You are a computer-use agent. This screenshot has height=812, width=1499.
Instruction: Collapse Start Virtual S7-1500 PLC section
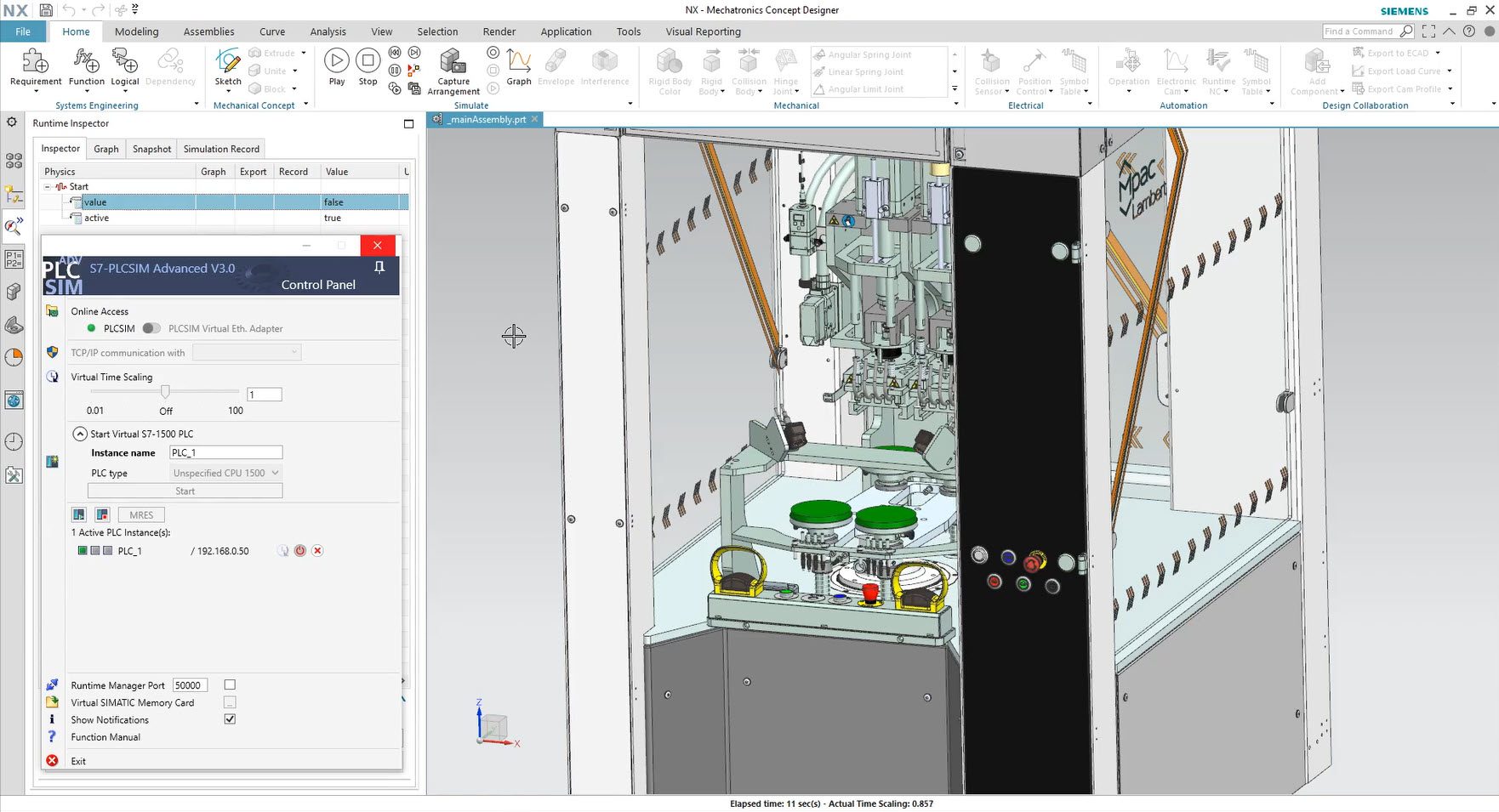[79, 434]
